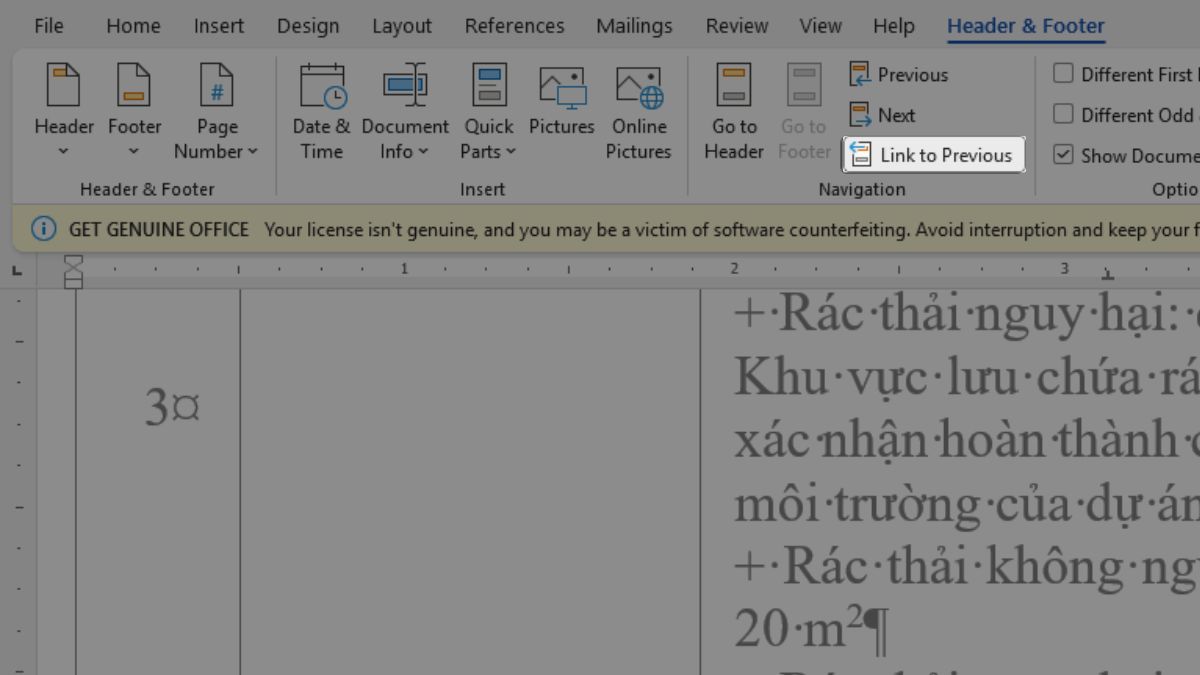Click the greyed Go to Footer icon
1200x675 pixels.
pos(804,86)
